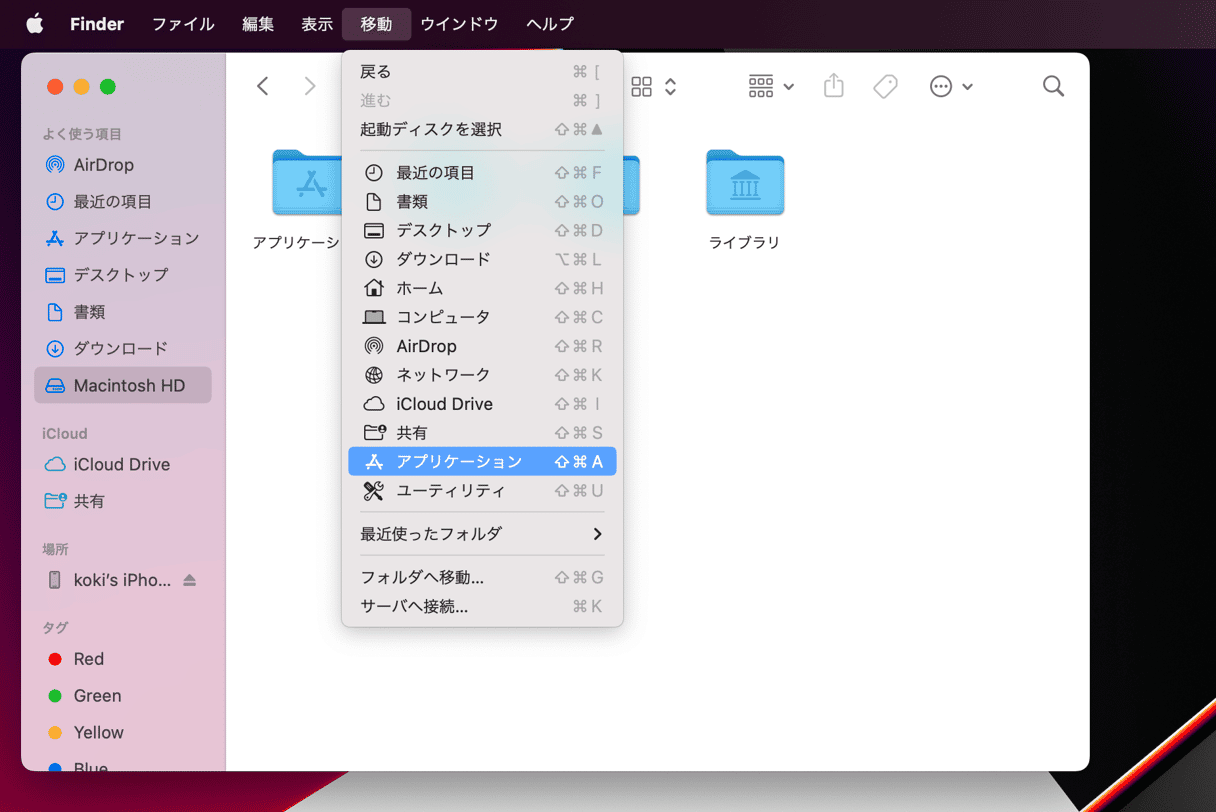Open the view mode up-down chevron
1216x812 pixels.
(x=670, y=87)
